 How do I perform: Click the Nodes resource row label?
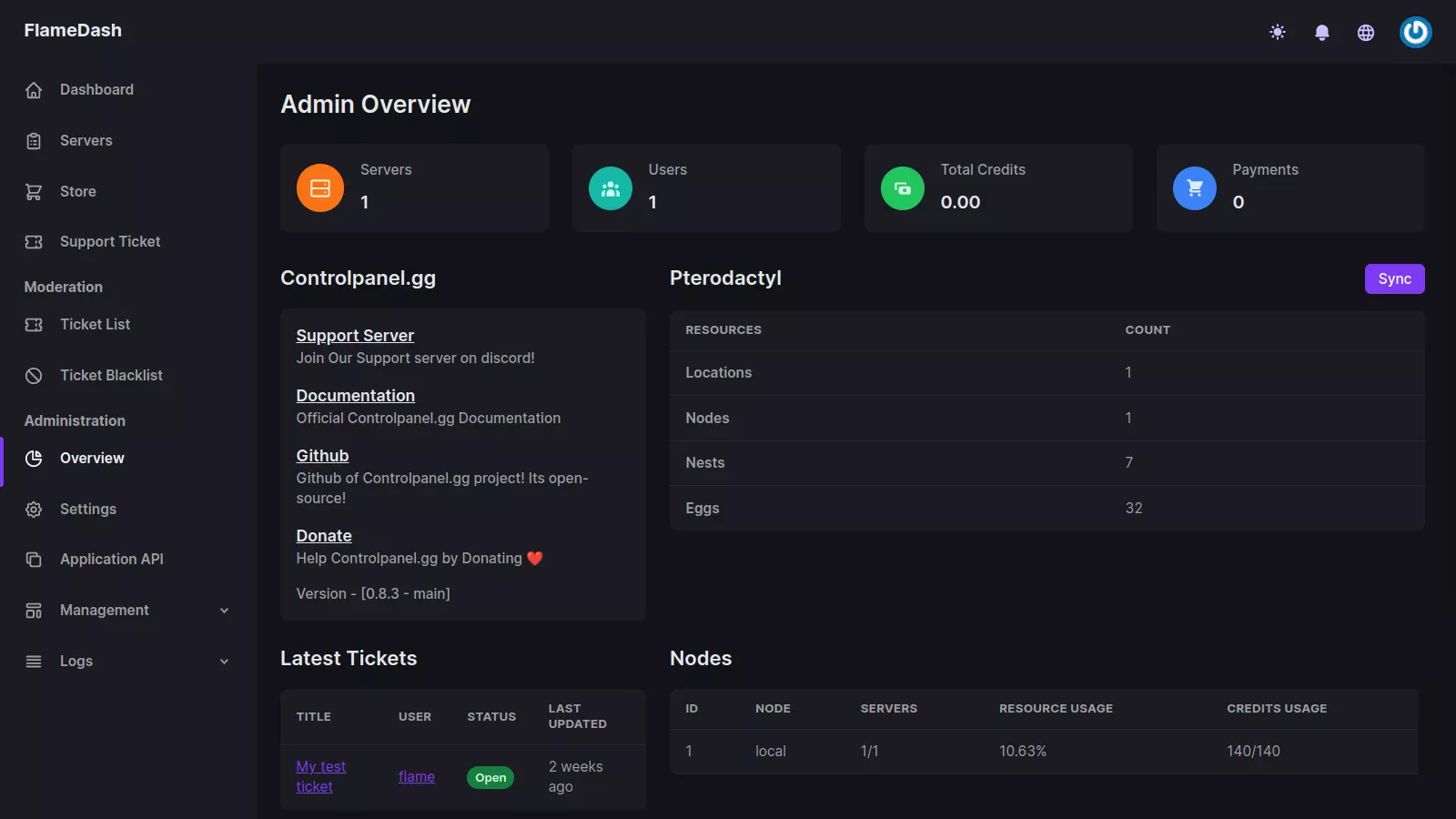click(707, 419)
